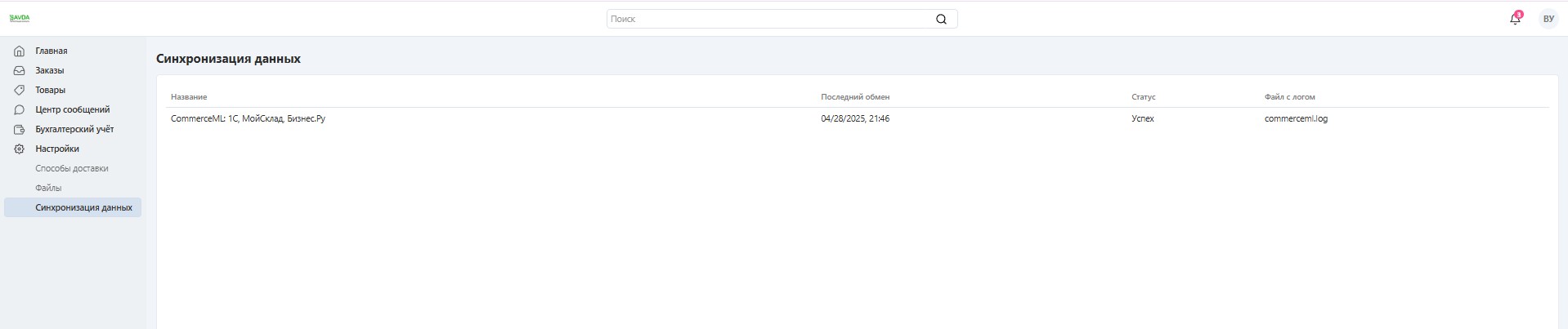Focus the Поиск search field
The image size is (1568, 329).
point(768,19)
